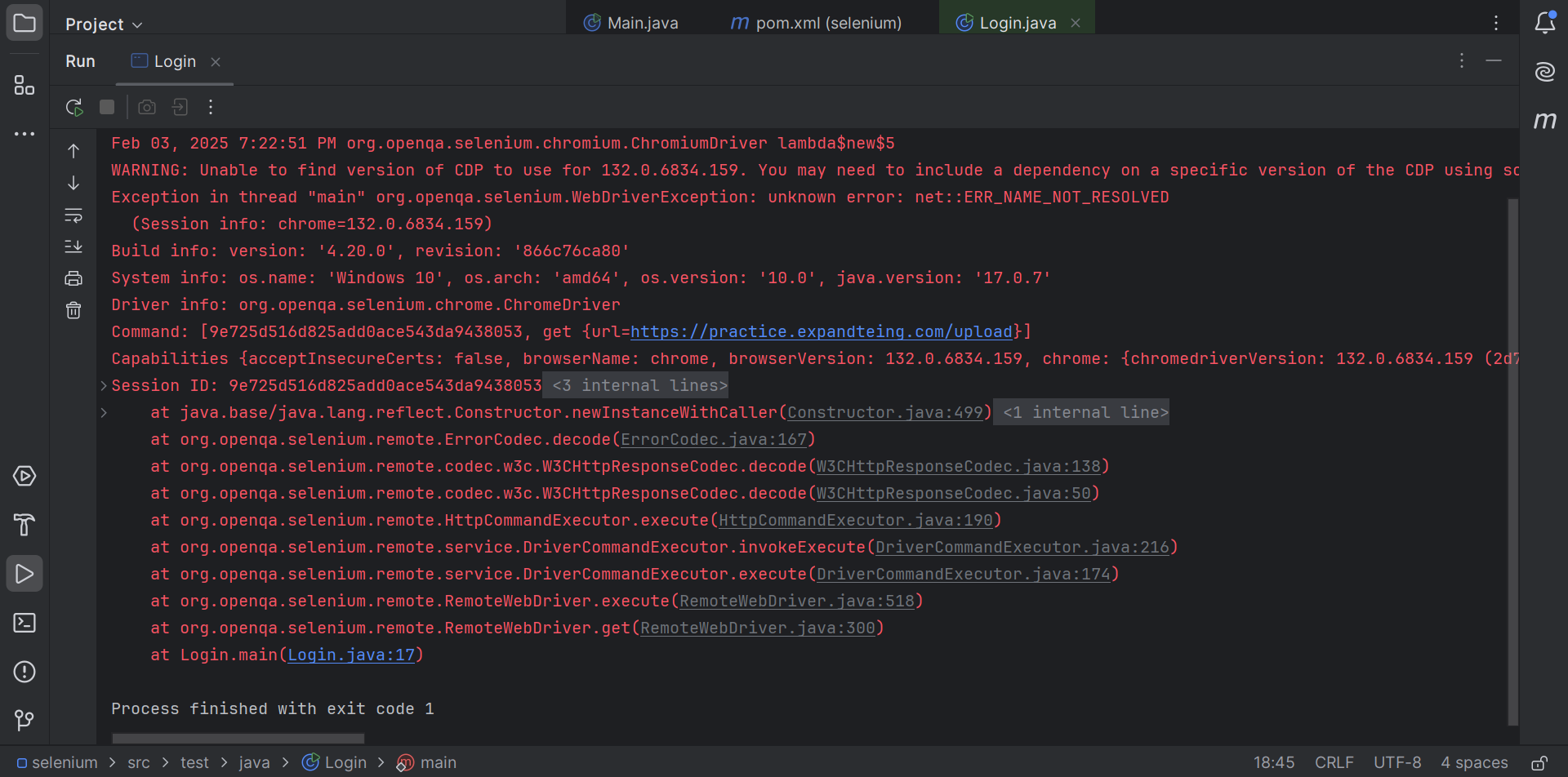Open editor tabs more options menu
Viewport: 1568px width, 777px height.
pos(1496,23)
